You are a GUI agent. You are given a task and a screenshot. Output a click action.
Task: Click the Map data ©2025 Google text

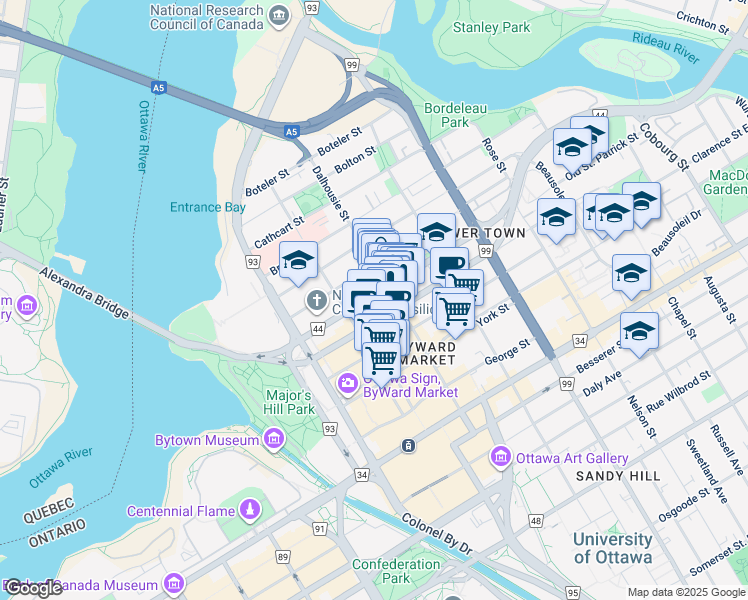[686, 593]
